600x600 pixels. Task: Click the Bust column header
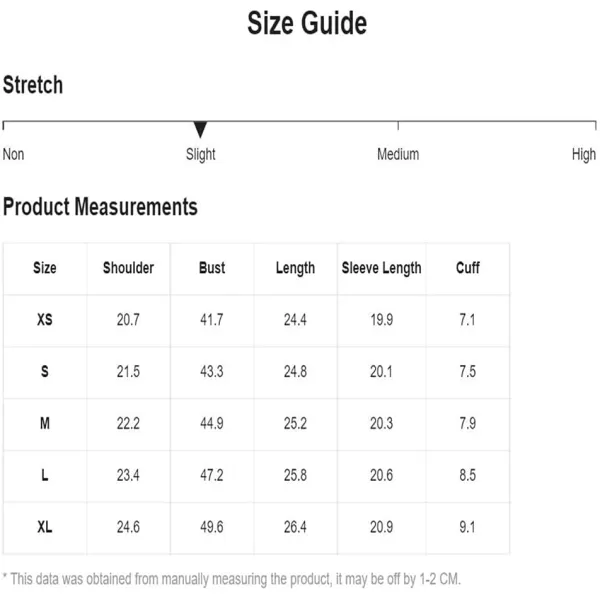212,268
